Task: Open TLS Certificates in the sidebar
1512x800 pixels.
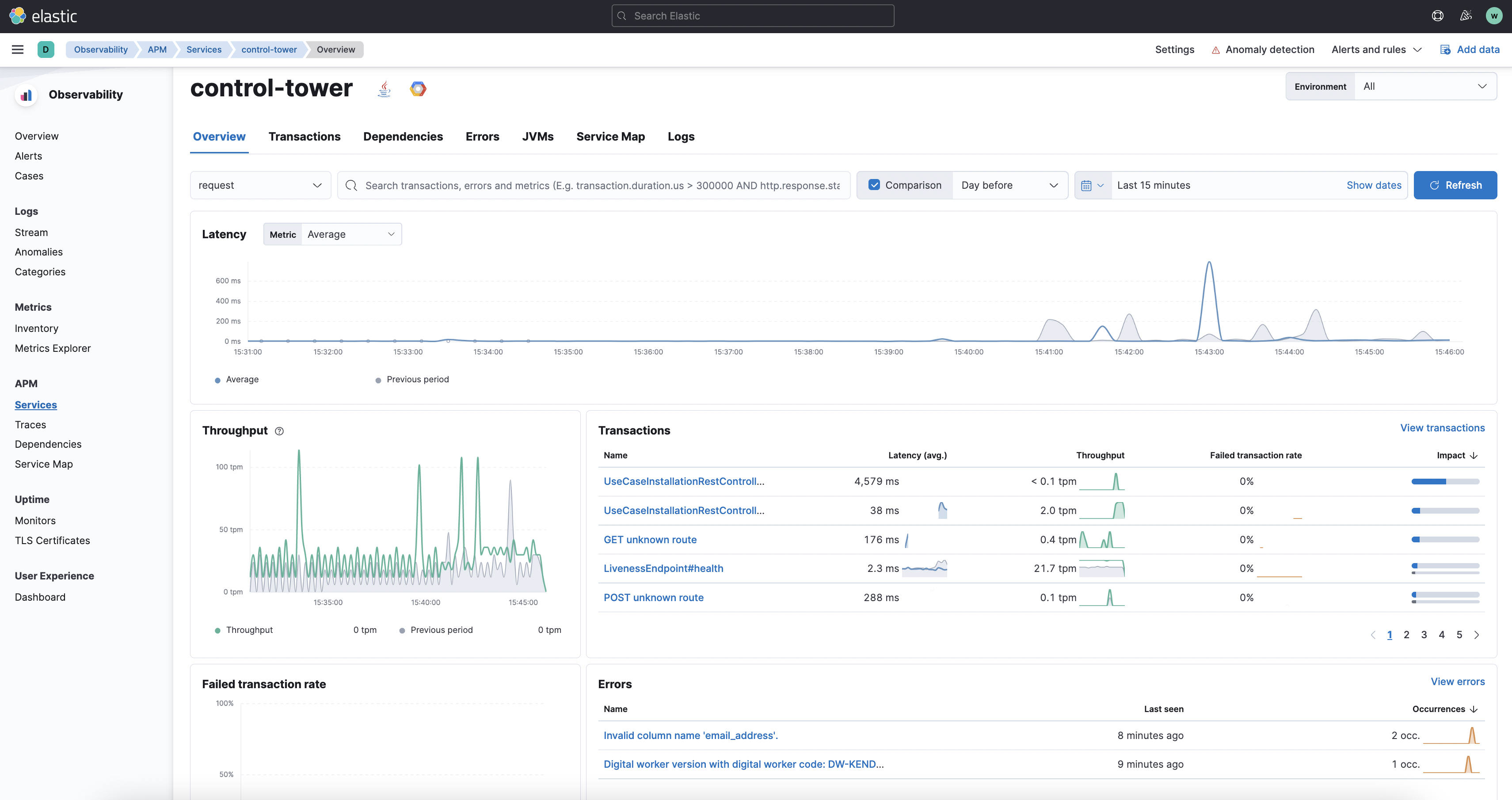Action: point(52,540)
